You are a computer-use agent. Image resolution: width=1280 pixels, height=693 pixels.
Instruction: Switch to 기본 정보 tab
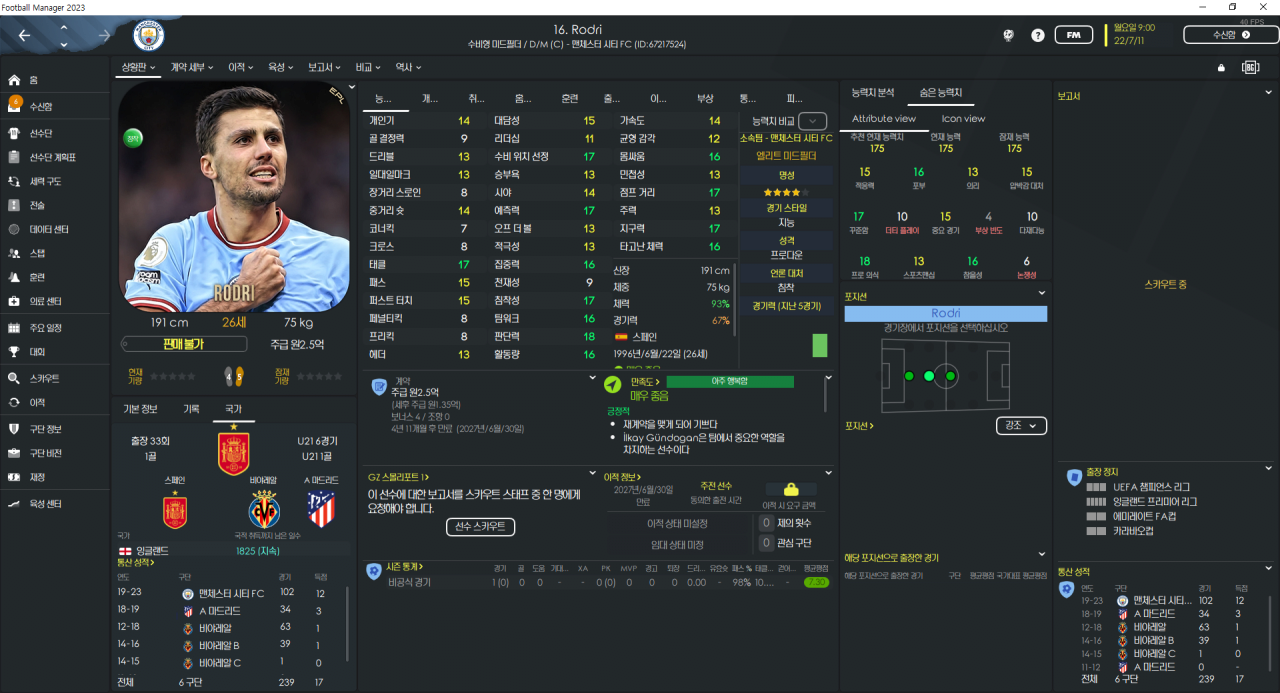(x=140, y=409)
